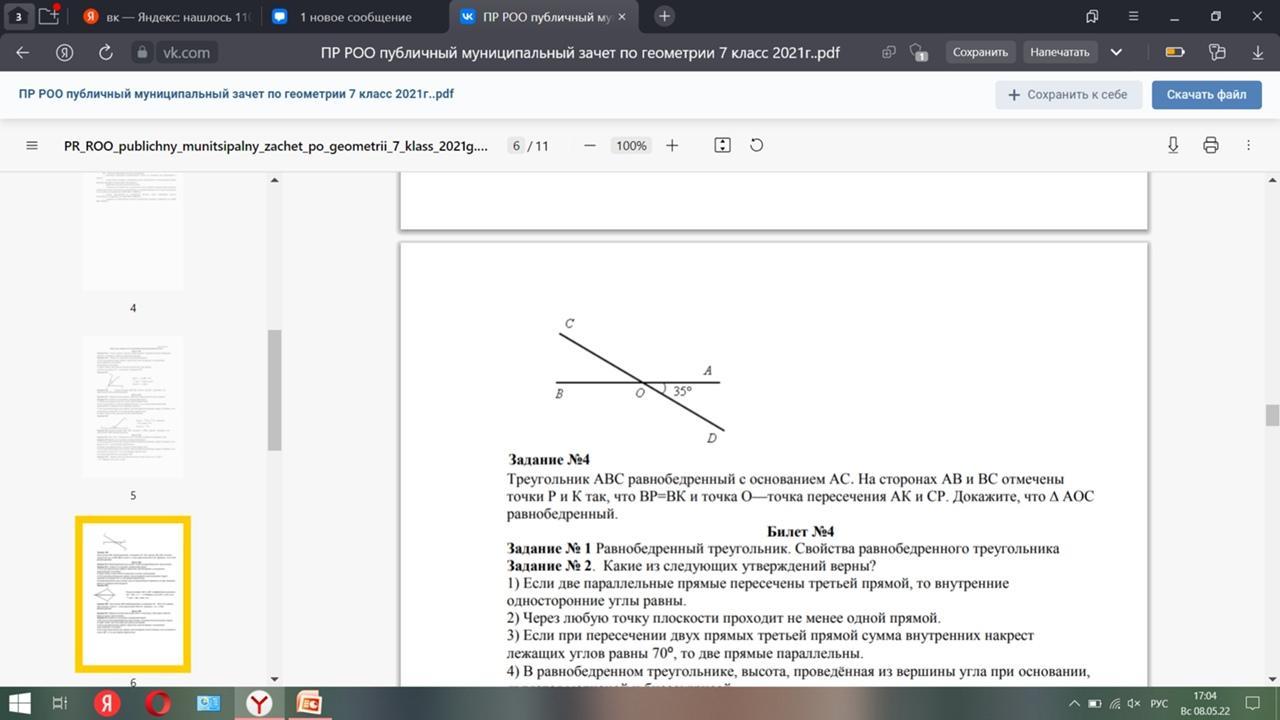Open the Yandex Browser taskbar icon

[x=259, y=703]
